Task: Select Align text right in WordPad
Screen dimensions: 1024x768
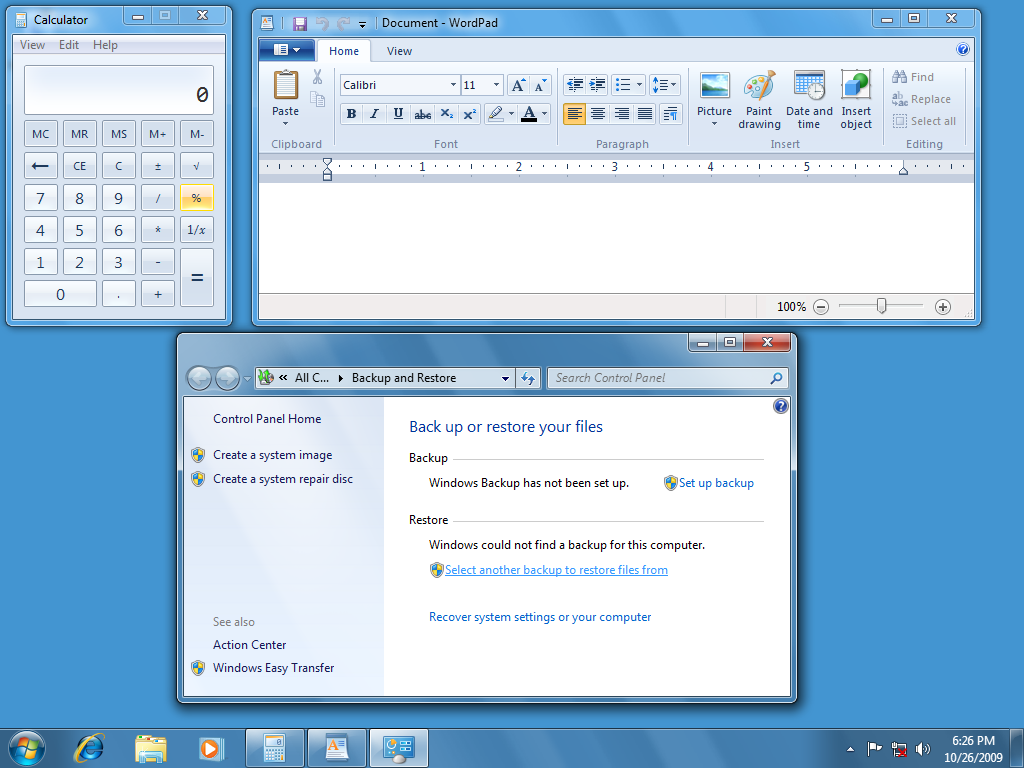Action: coord(621,114)
